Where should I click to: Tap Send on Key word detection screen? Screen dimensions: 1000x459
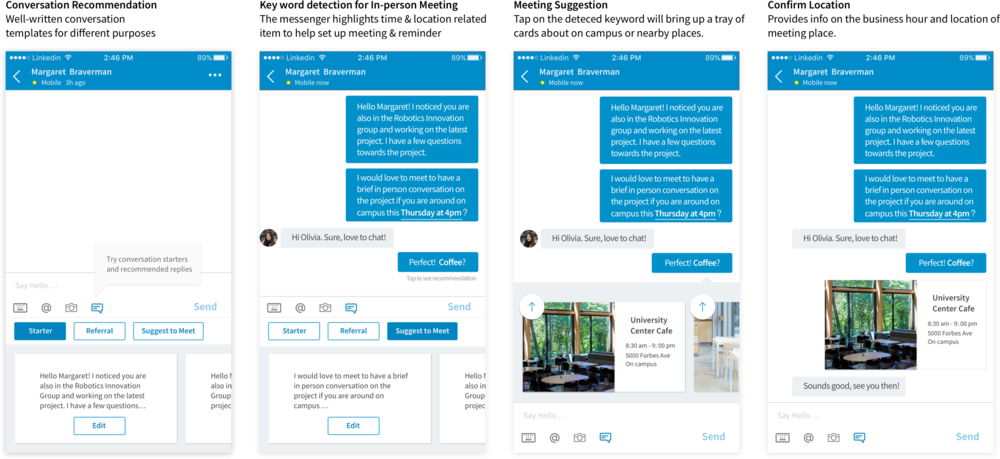459,307
